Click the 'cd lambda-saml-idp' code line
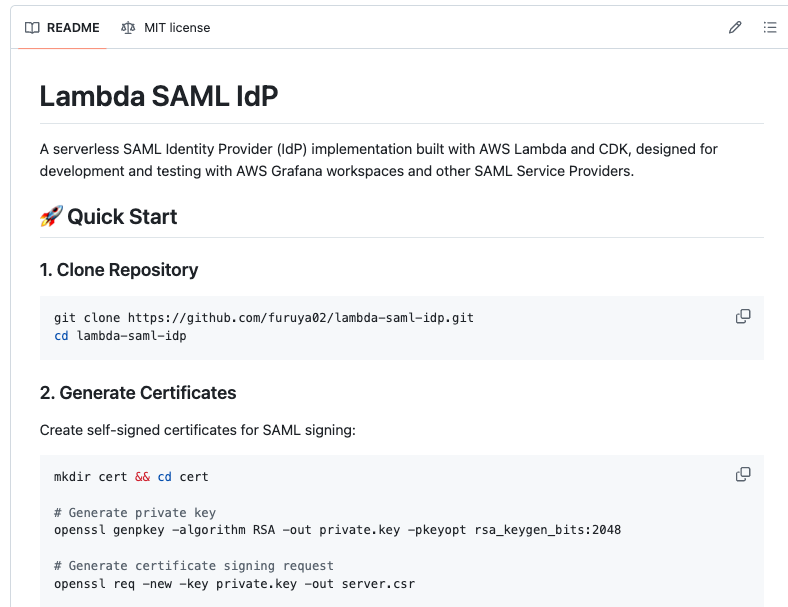This screenshot has width=788, height=607. [120, 336]
